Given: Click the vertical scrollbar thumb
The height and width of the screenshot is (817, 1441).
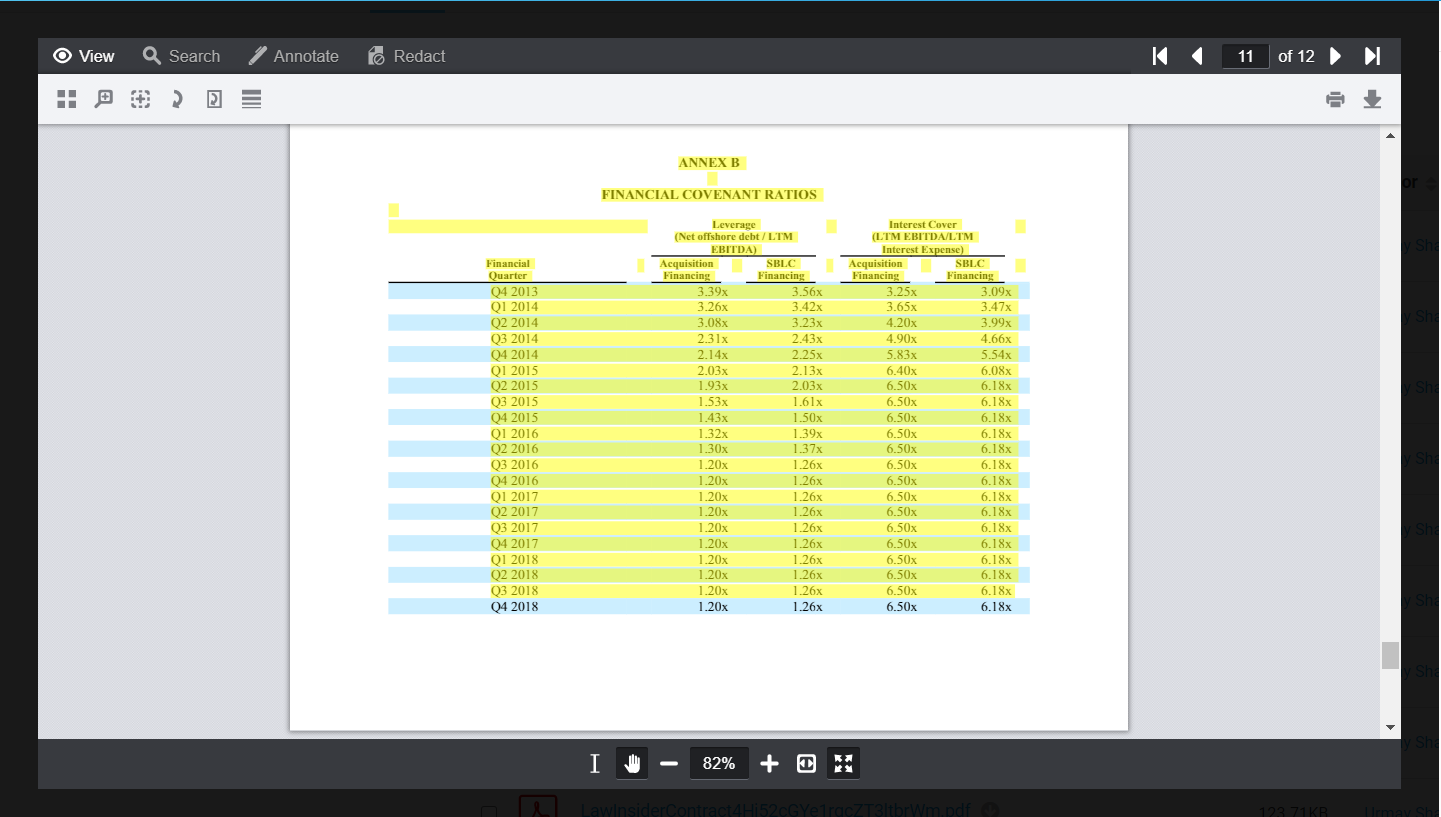Looking at the screenshot, I should point(1391,655).
